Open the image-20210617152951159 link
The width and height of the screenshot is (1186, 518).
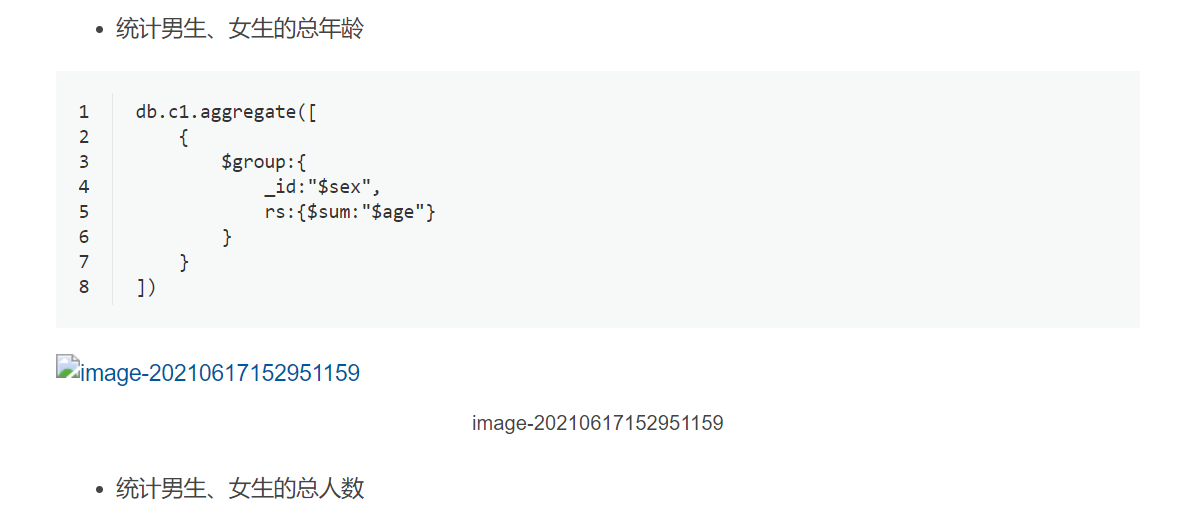point(219,374)
